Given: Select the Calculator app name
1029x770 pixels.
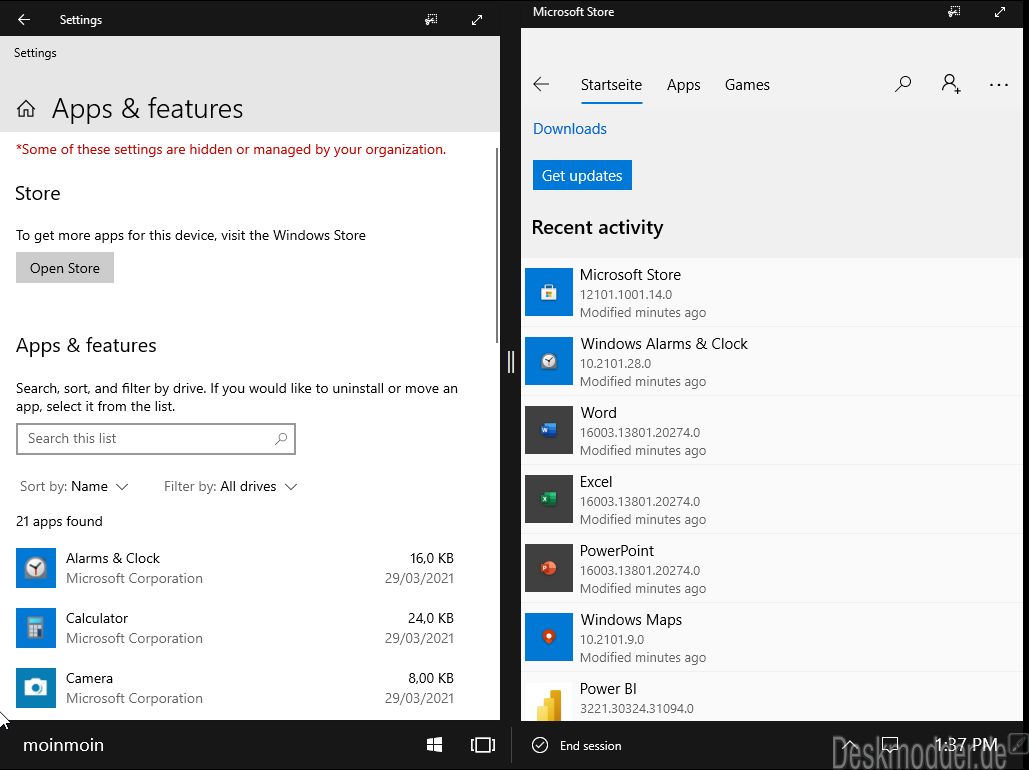Looking at the screenshot, I should click(97, 618).
